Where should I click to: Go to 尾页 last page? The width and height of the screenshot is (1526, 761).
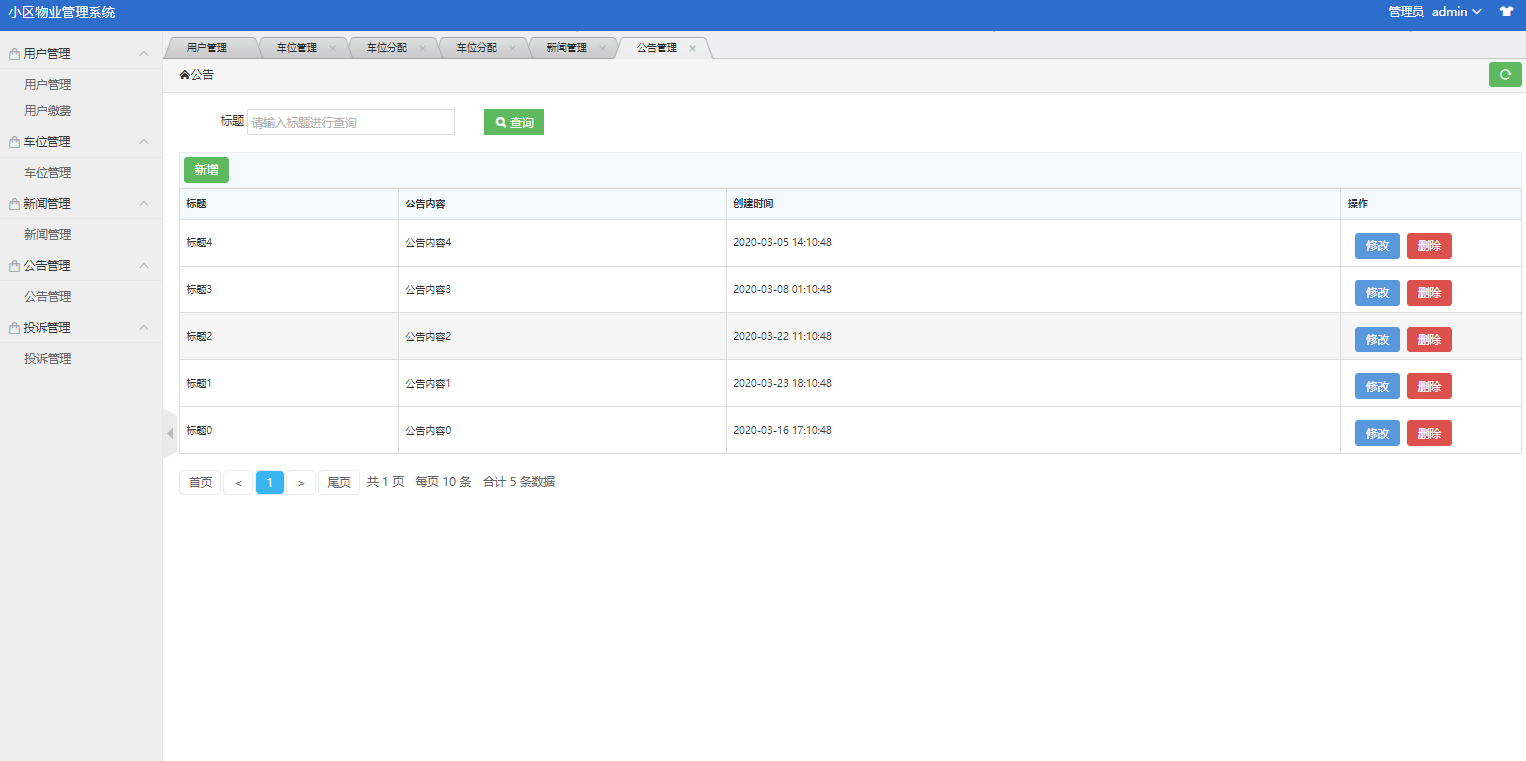point(339,482)
